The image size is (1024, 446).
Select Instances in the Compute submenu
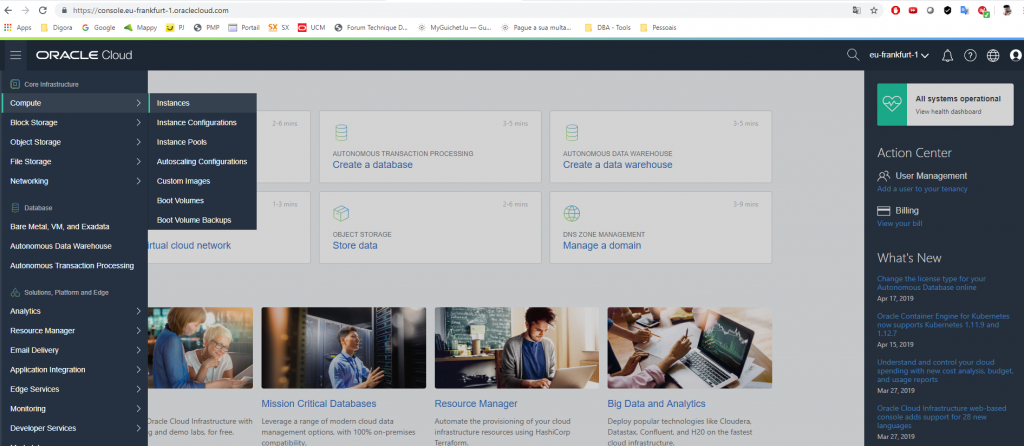(202, 103)
